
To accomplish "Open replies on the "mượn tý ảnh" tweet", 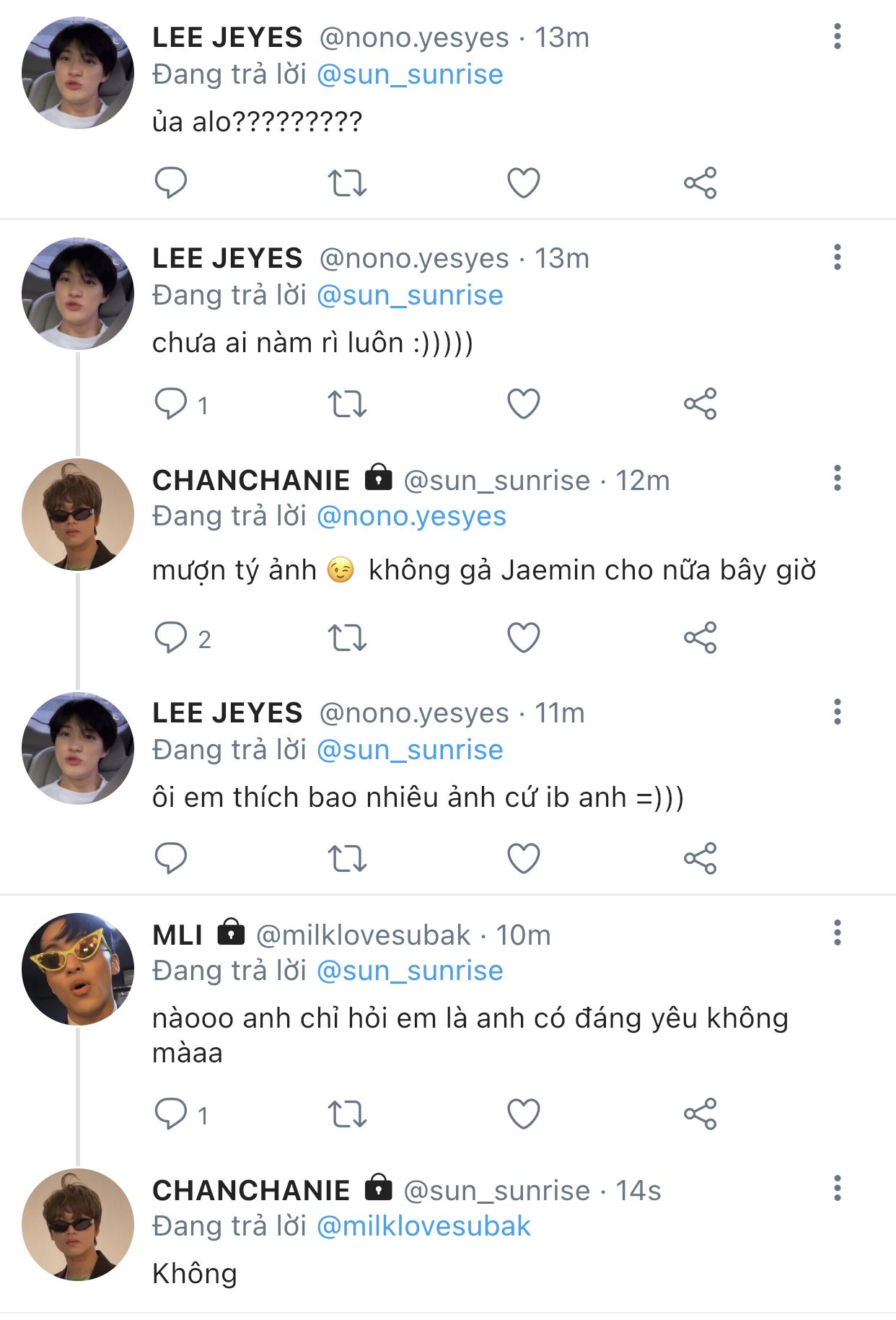I will [171, 637].
